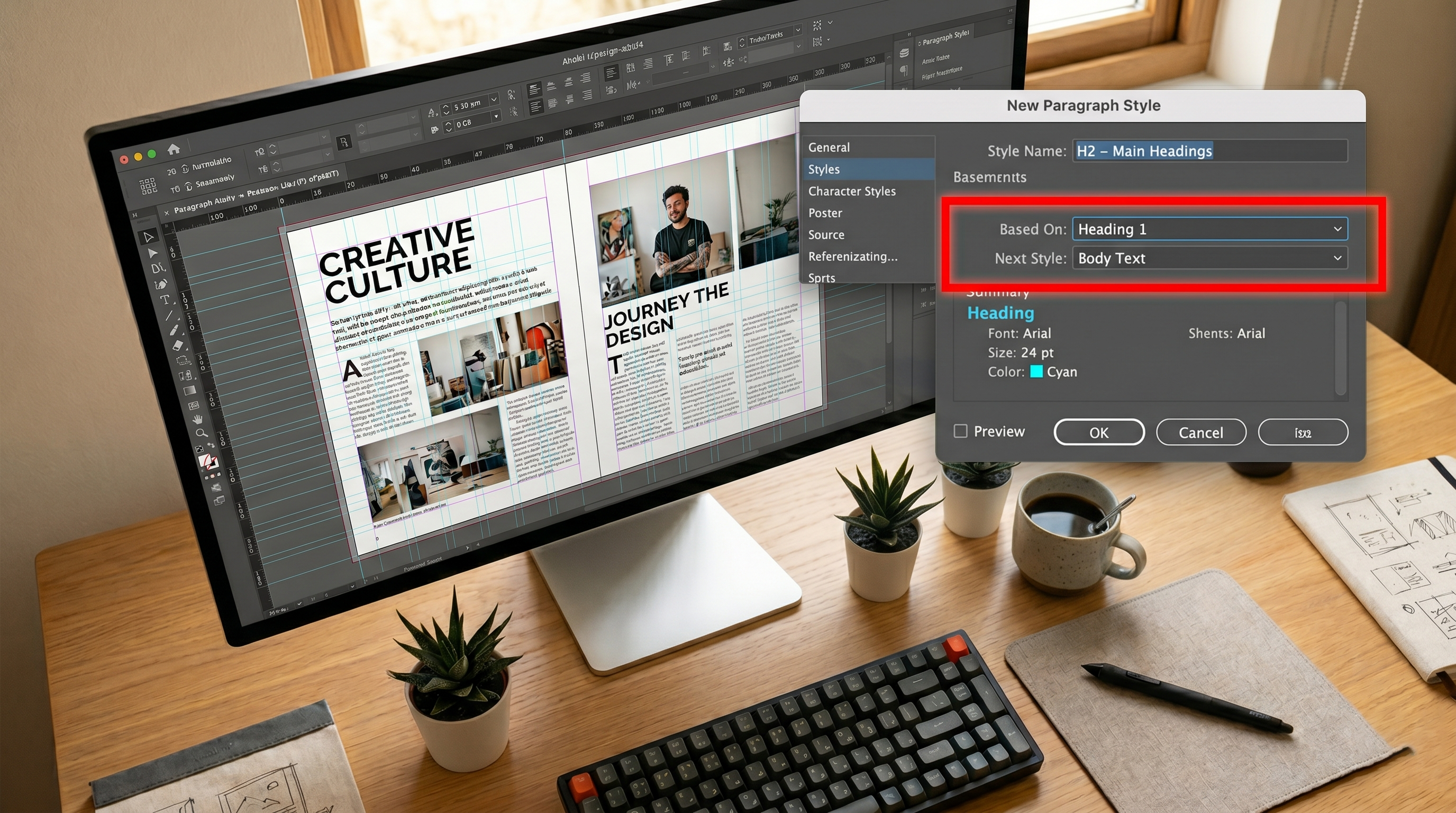Click the blue Heading text in the summary

[x=1000, y=313]
